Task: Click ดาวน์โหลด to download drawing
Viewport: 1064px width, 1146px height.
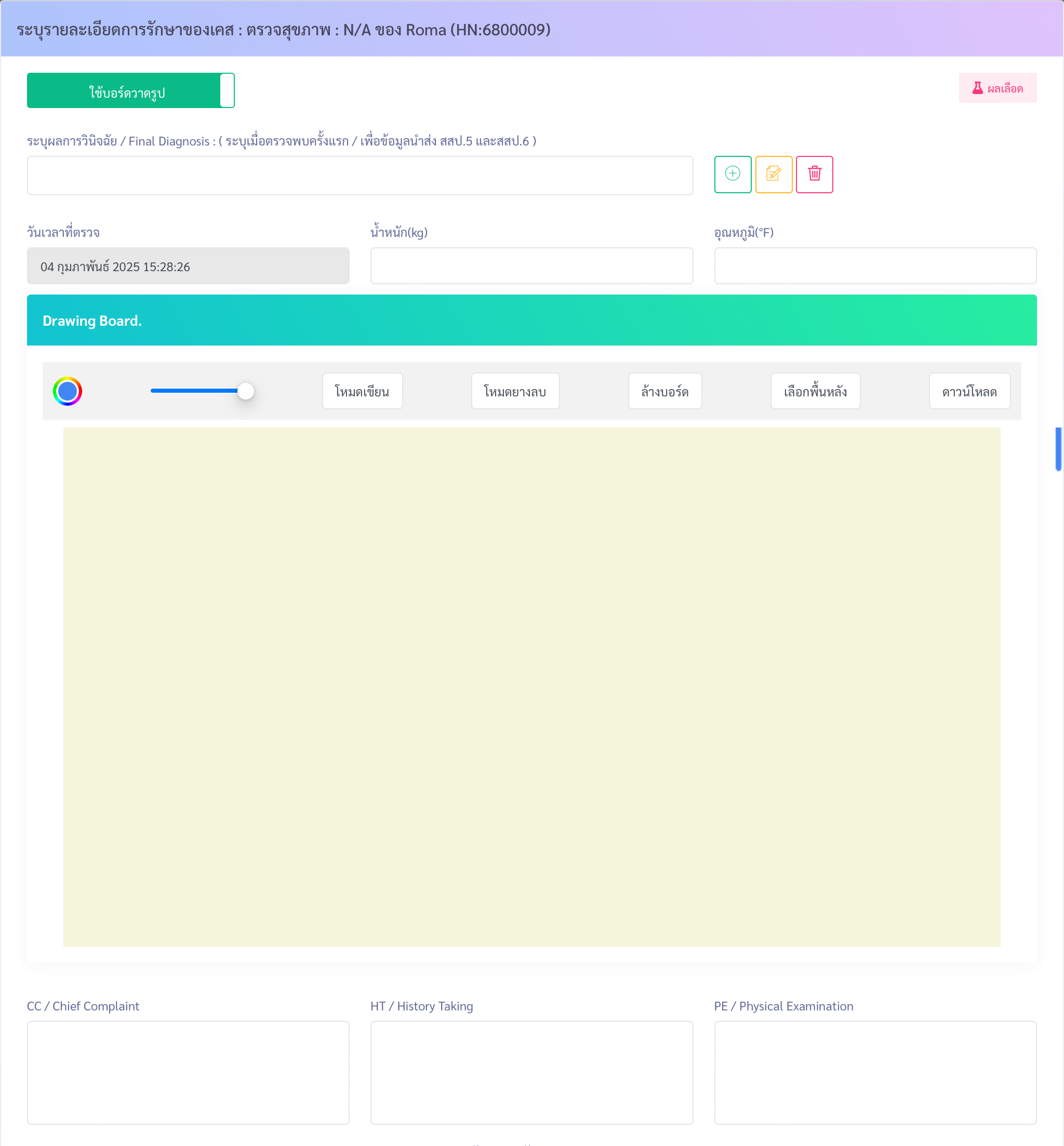Action: [969, 391]
